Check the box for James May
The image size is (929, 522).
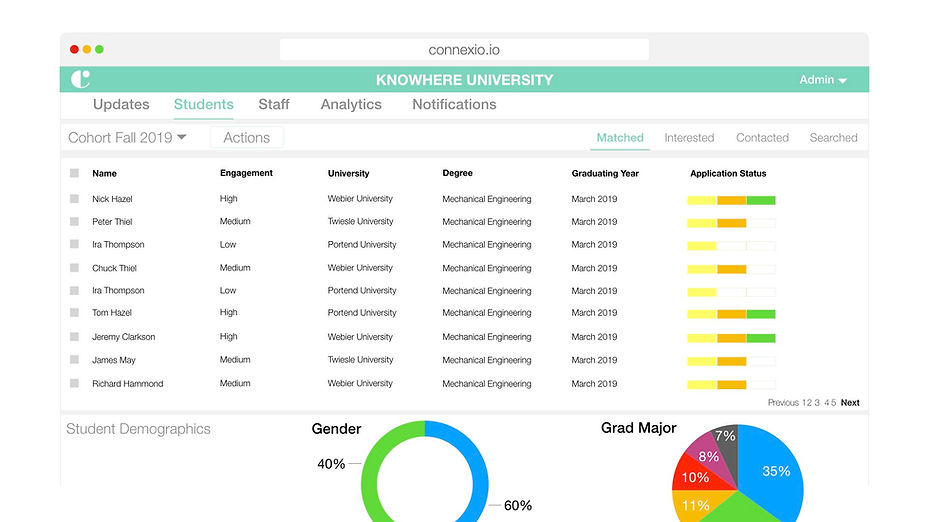pos(74,360)
